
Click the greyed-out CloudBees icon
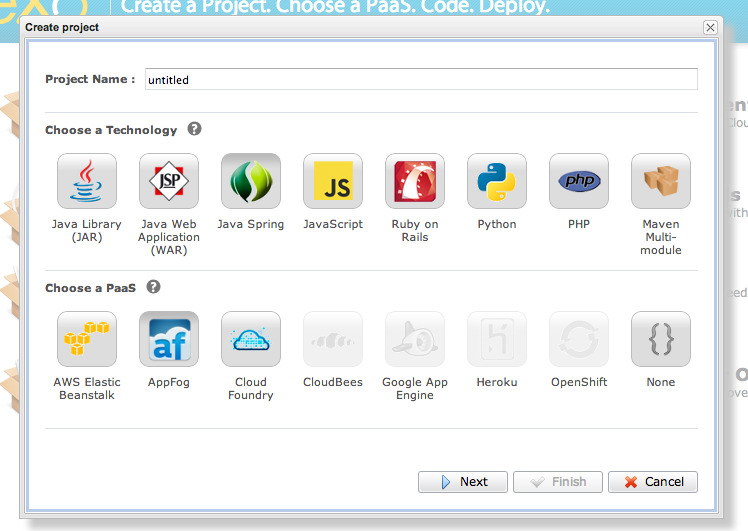[x=333, y=339]
